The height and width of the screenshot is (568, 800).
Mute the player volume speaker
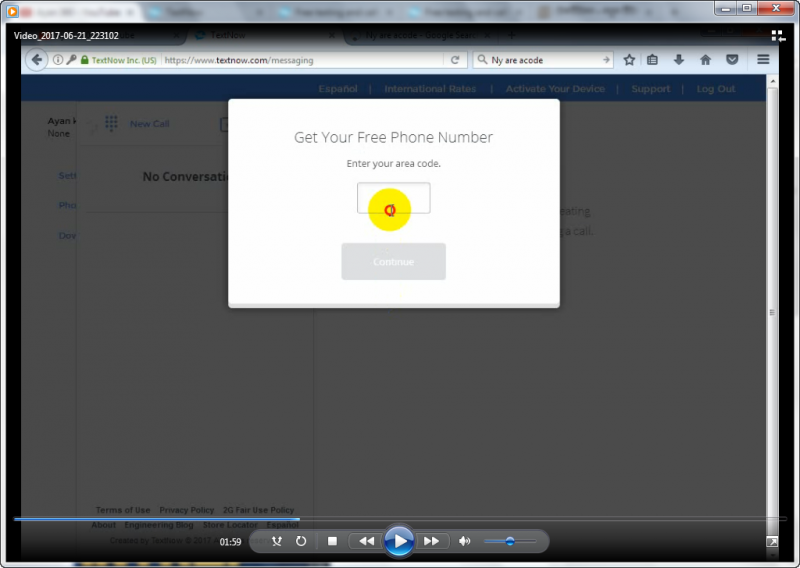(464, 541)
